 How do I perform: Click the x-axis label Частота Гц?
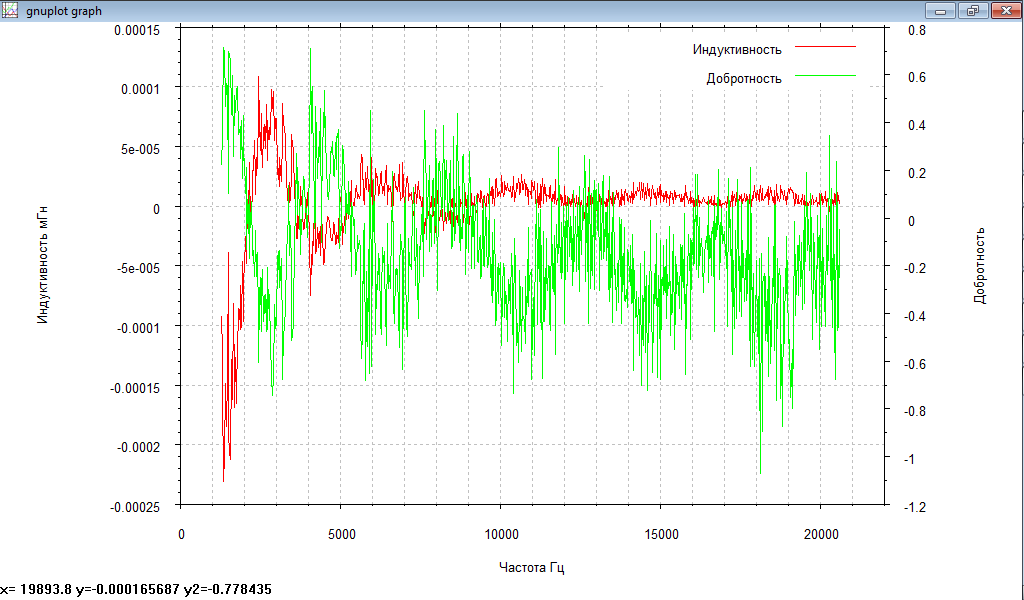(x=532, y=567)
